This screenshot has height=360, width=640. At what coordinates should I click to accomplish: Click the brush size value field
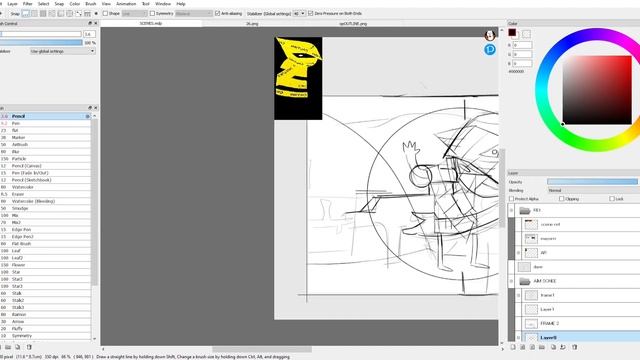(x=89, y=34)
